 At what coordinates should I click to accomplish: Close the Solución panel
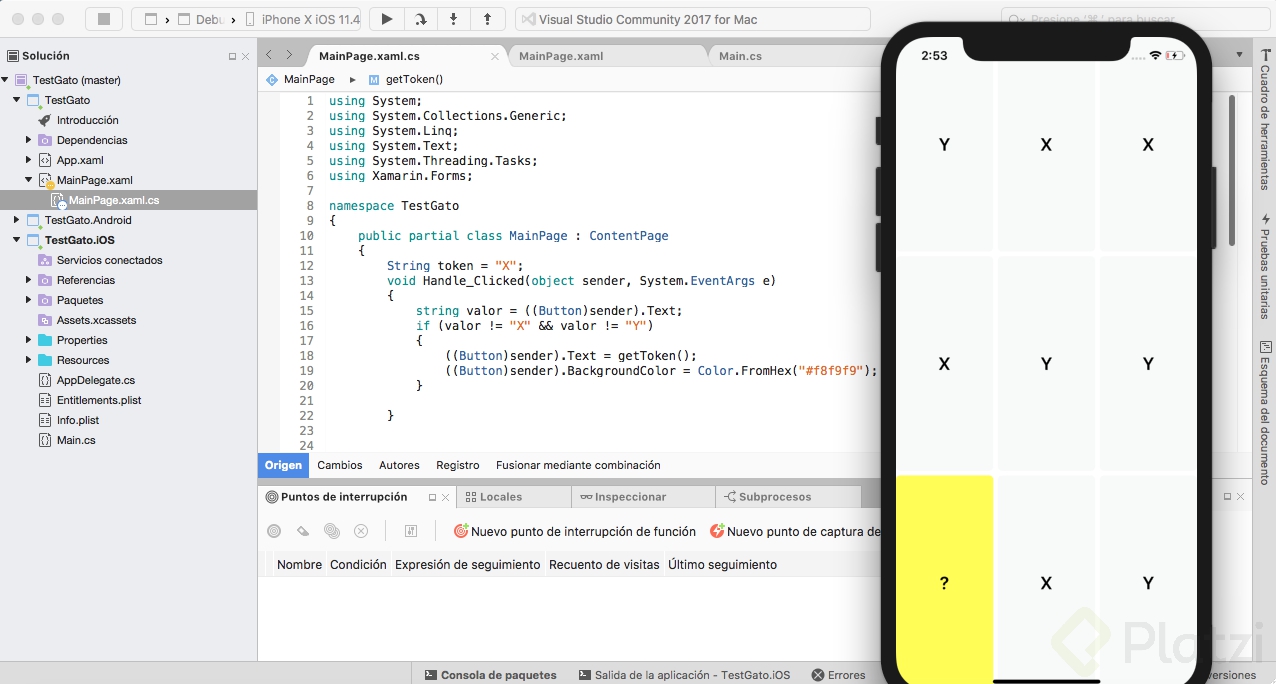(246, 57)
